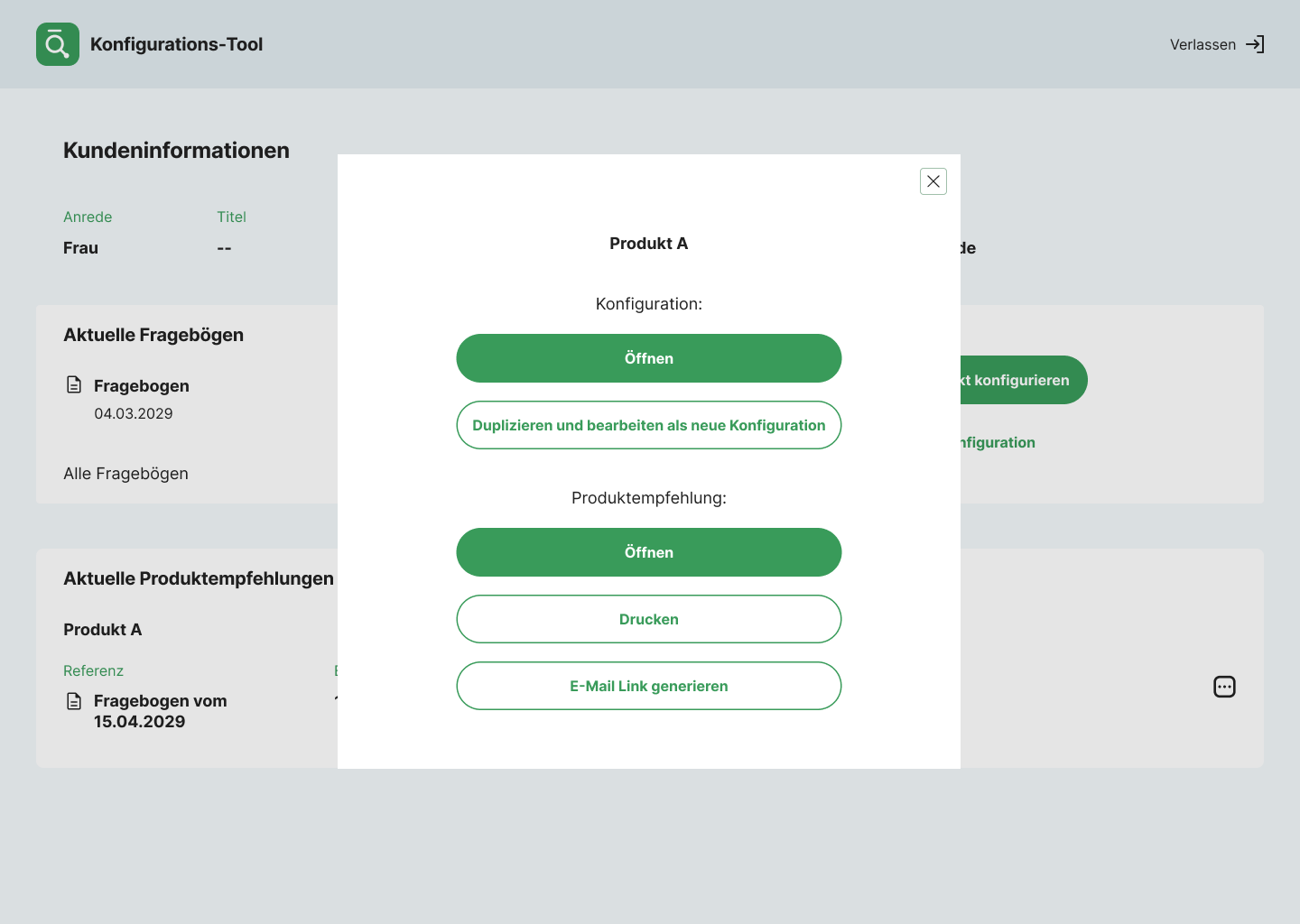Click the Verlassen exit arrow icon
The image size is (1300, 924).
point(1255,44)
